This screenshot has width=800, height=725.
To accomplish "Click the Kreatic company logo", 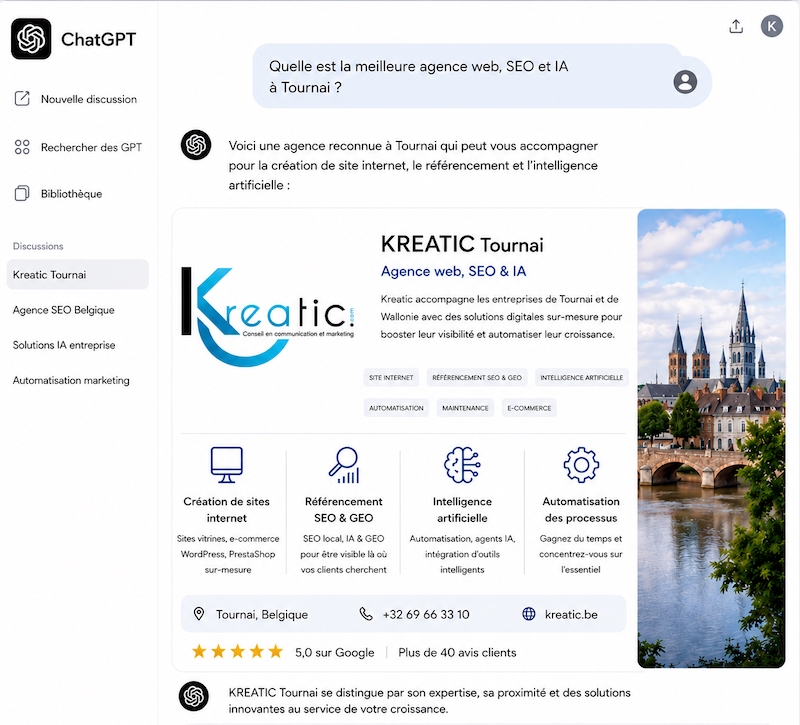I will tap(267, 316).
